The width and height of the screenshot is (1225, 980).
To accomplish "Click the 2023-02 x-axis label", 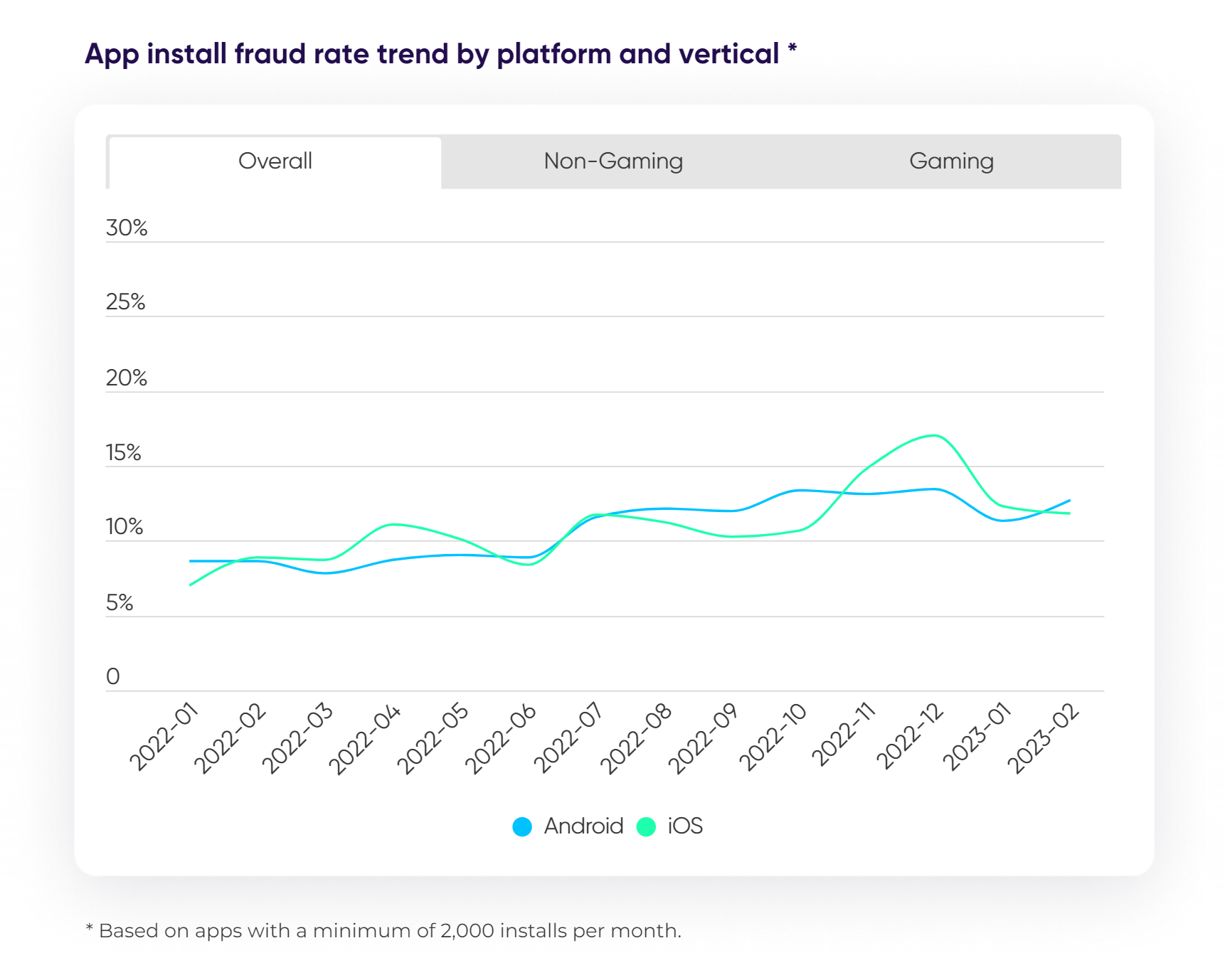I will pyautogui.click(x=1044, y=737).
